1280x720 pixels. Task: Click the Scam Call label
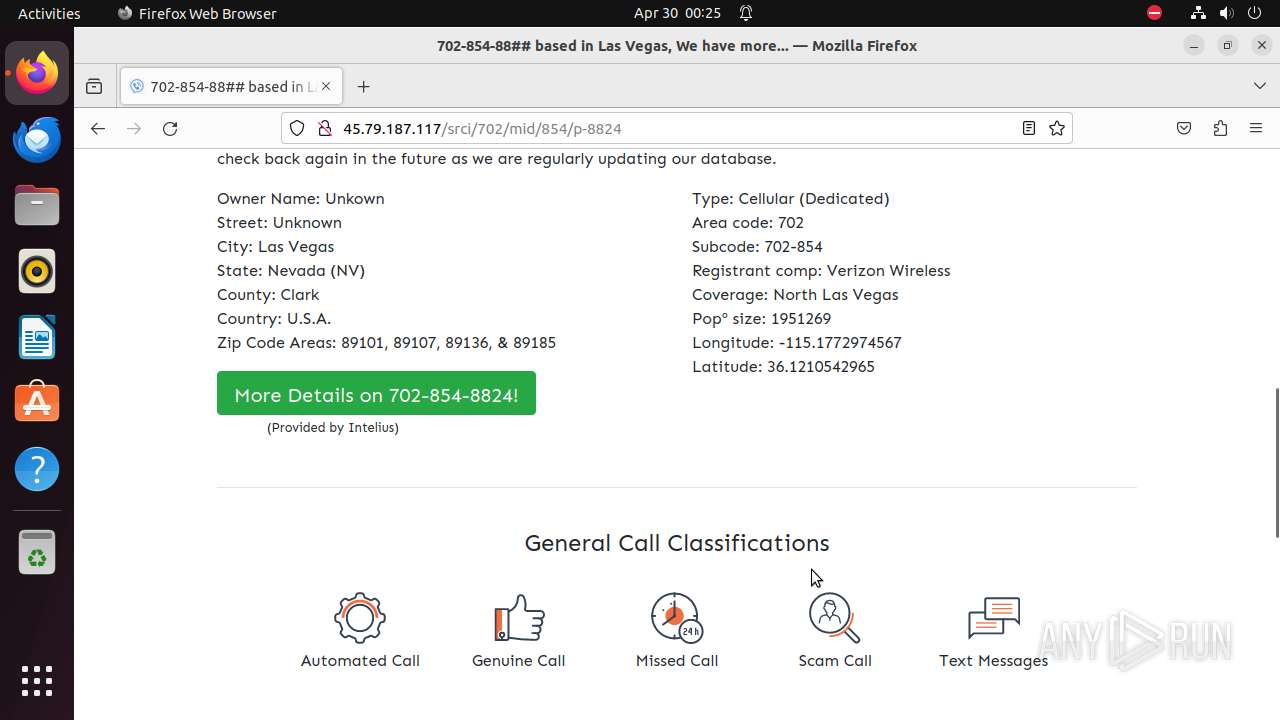[835, 661]
